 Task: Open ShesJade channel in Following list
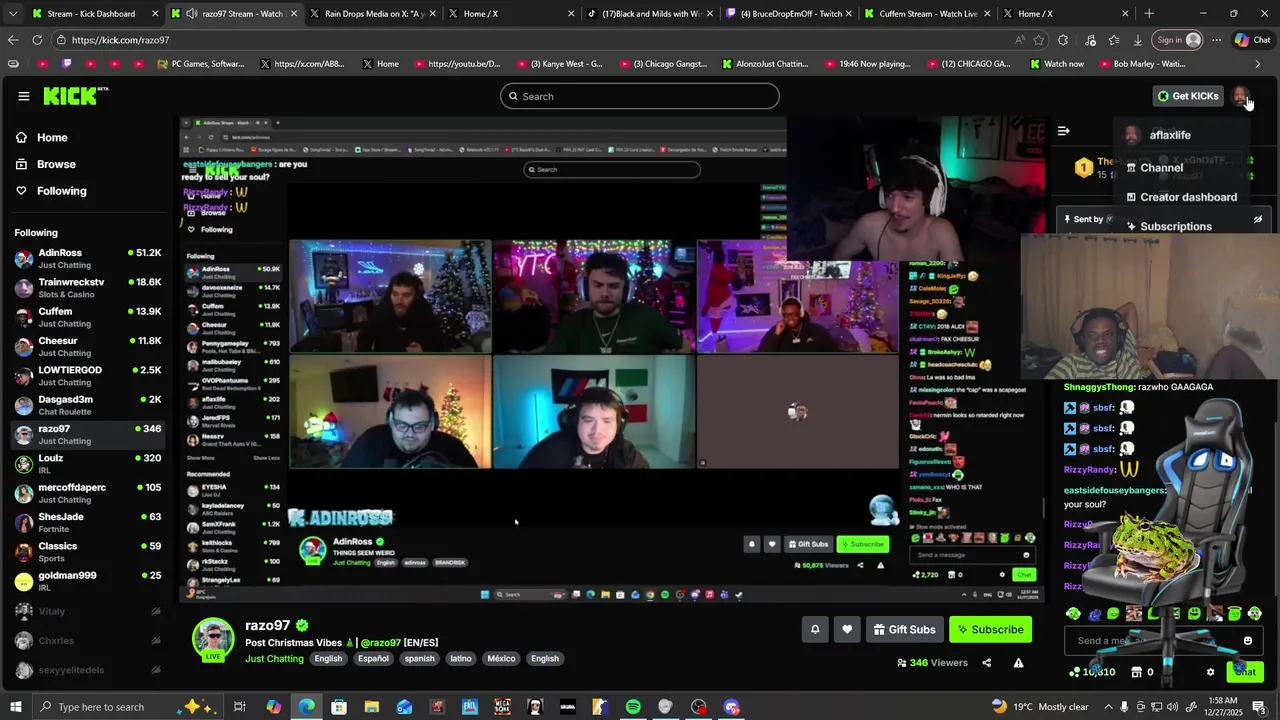(88, 522)
